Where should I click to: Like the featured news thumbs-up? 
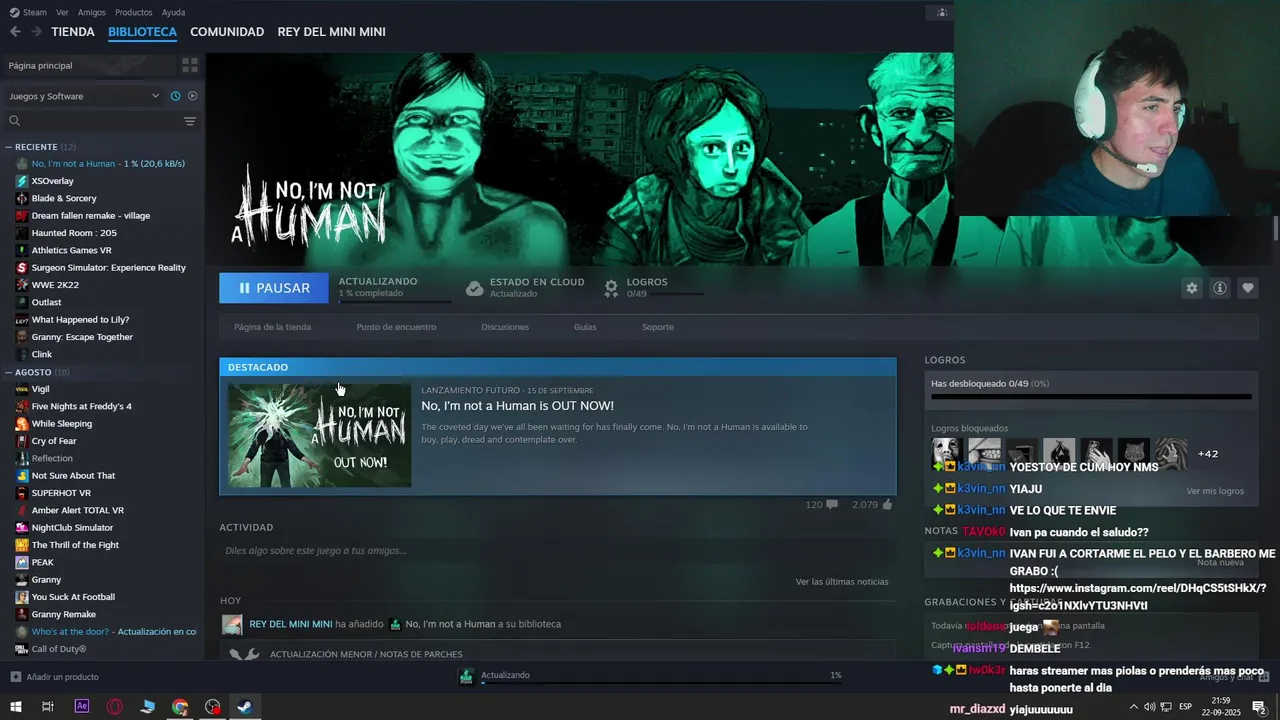pyautogui.click(x=886, y=505)
